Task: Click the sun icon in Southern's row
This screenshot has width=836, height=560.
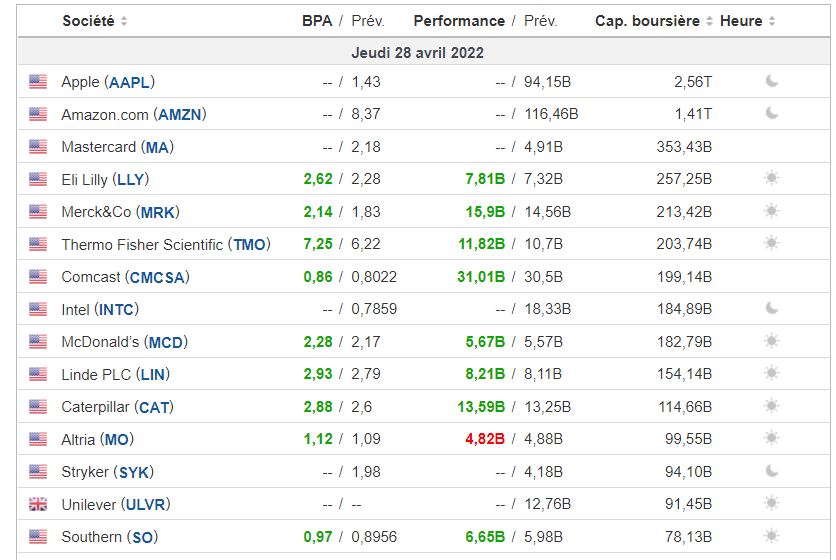Action: (771, 537)
